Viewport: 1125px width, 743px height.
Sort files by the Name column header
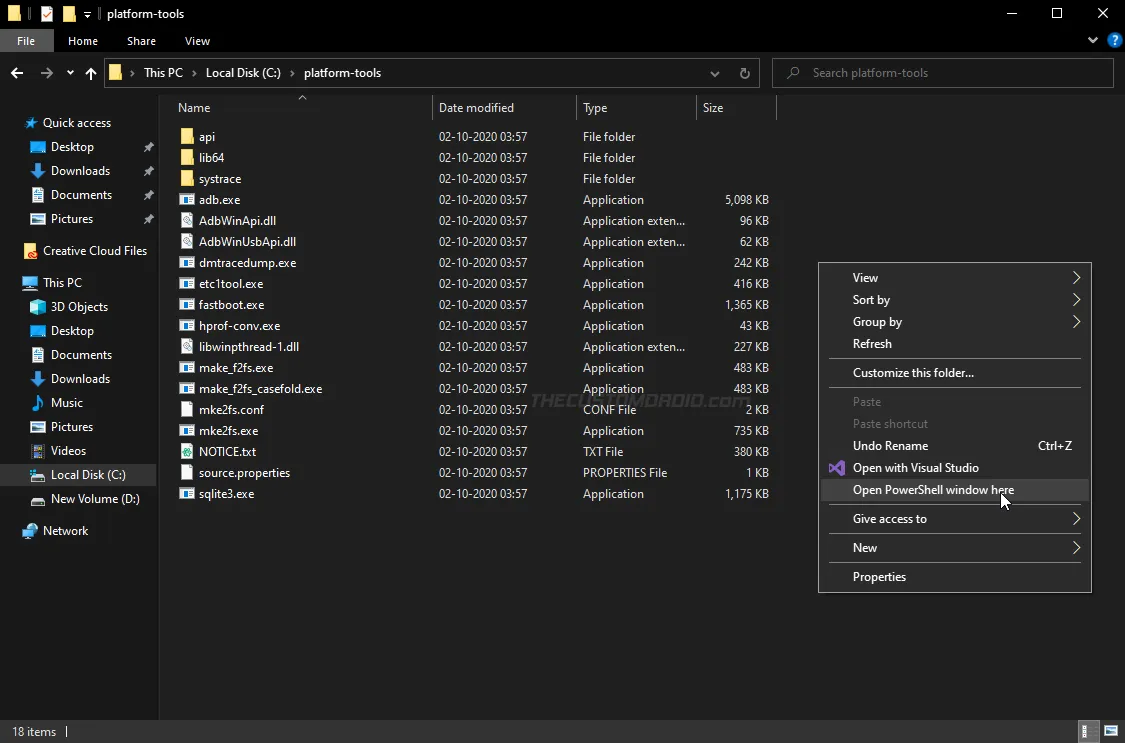[193, 107]
